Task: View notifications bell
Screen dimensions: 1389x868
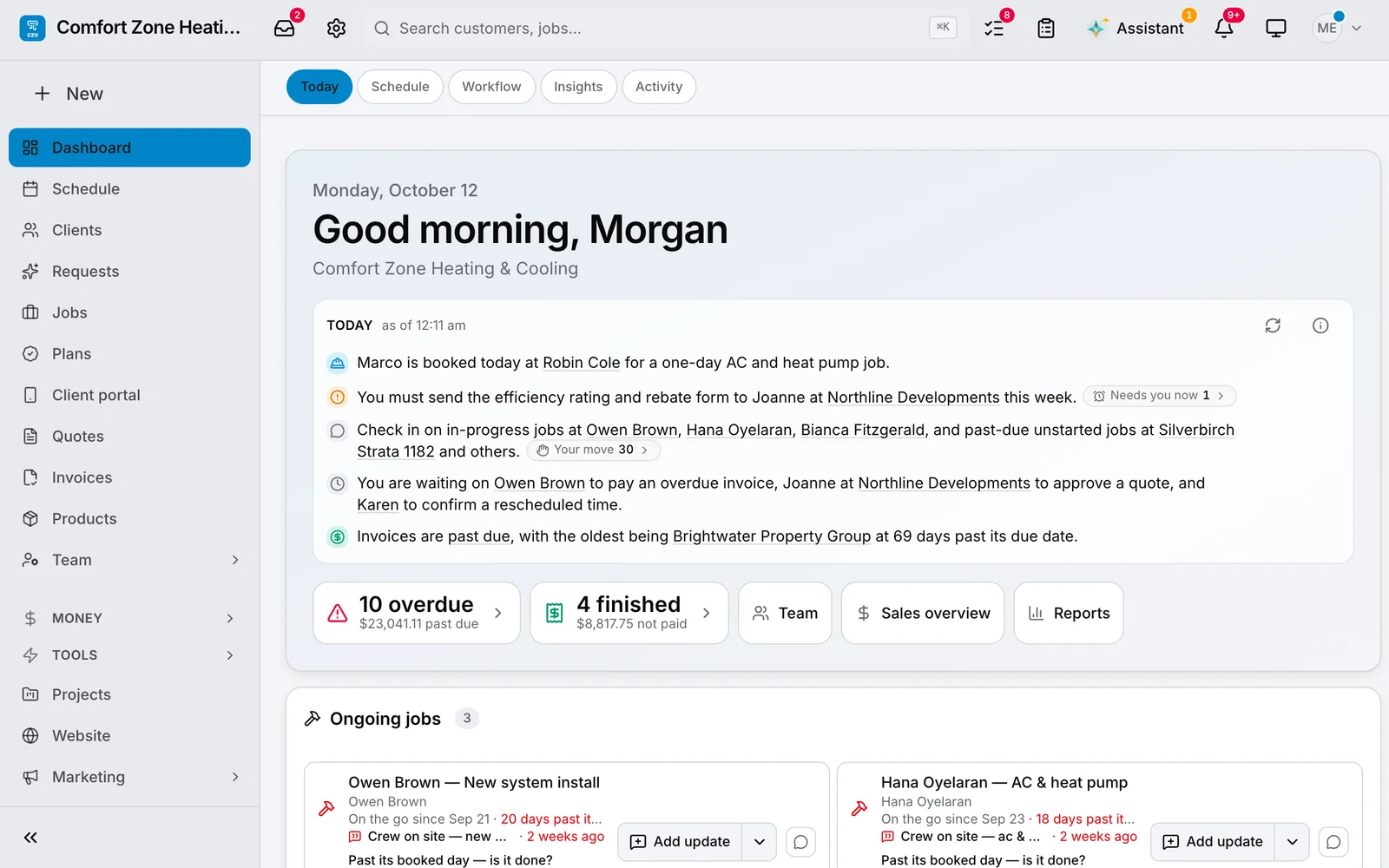Action: pyautogui.click(x=1224, y=28)
